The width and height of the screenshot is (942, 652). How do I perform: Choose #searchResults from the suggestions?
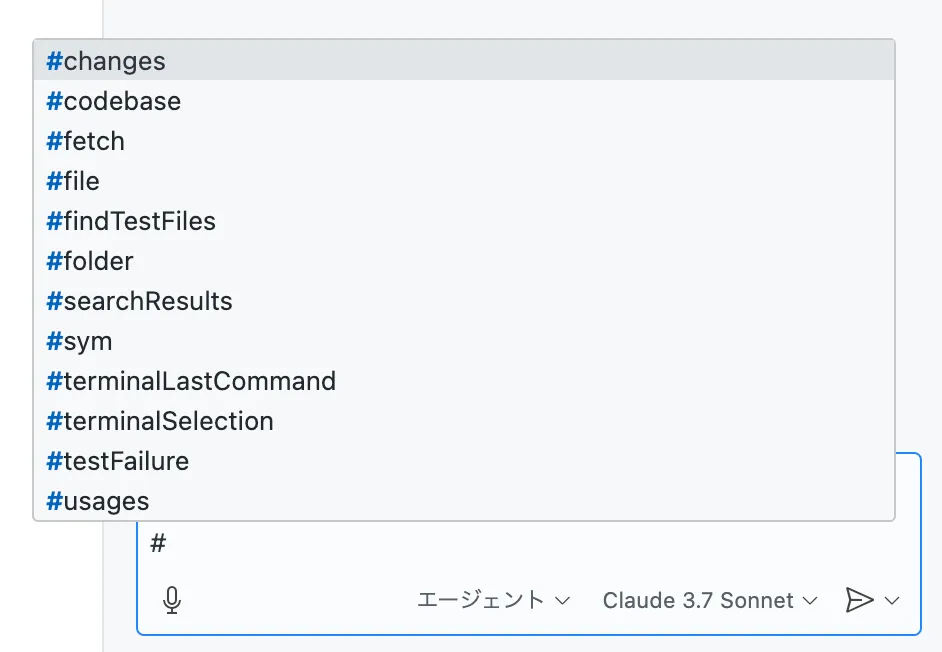click(x=139, y=301)
